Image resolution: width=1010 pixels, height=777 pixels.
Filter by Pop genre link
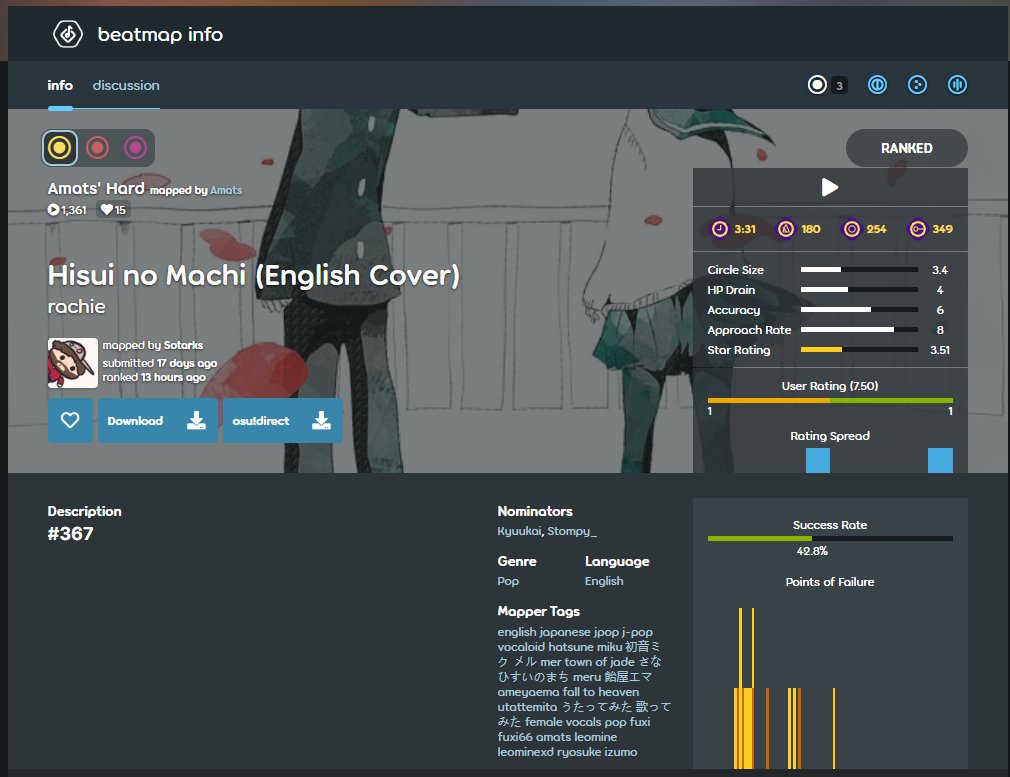[508, 581]
